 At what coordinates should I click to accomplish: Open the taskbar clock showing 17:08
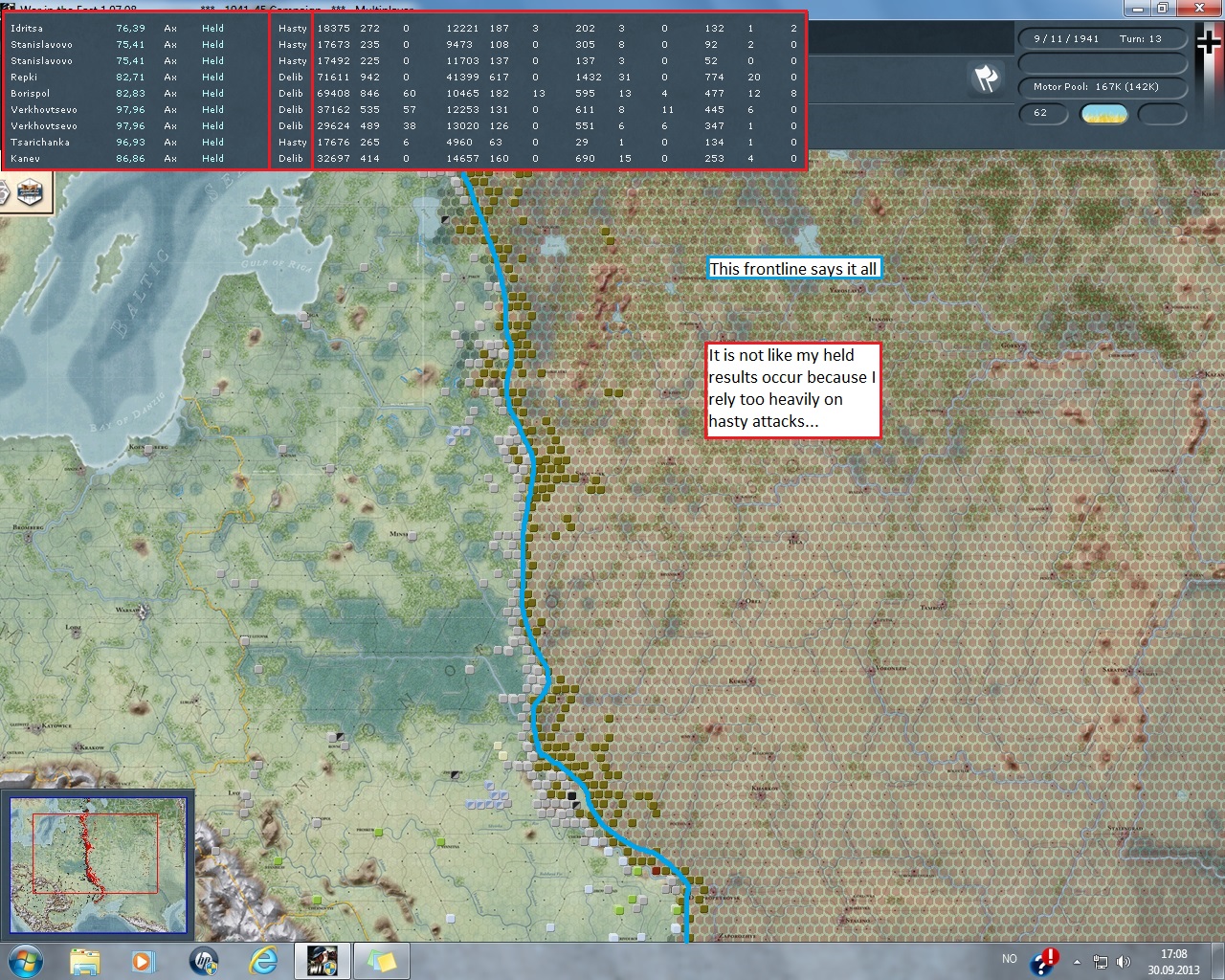(1174, 961)
